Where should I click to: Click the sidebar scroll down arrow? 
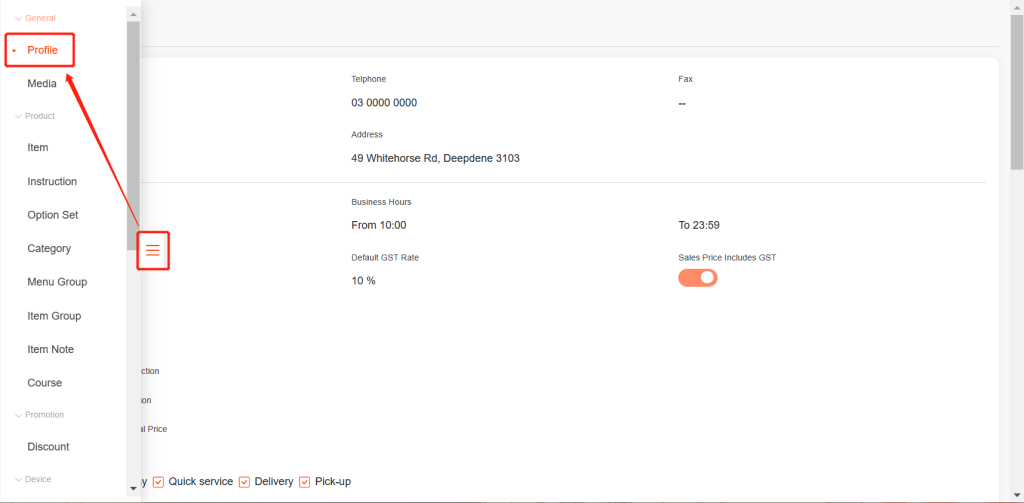click(134, 488)
